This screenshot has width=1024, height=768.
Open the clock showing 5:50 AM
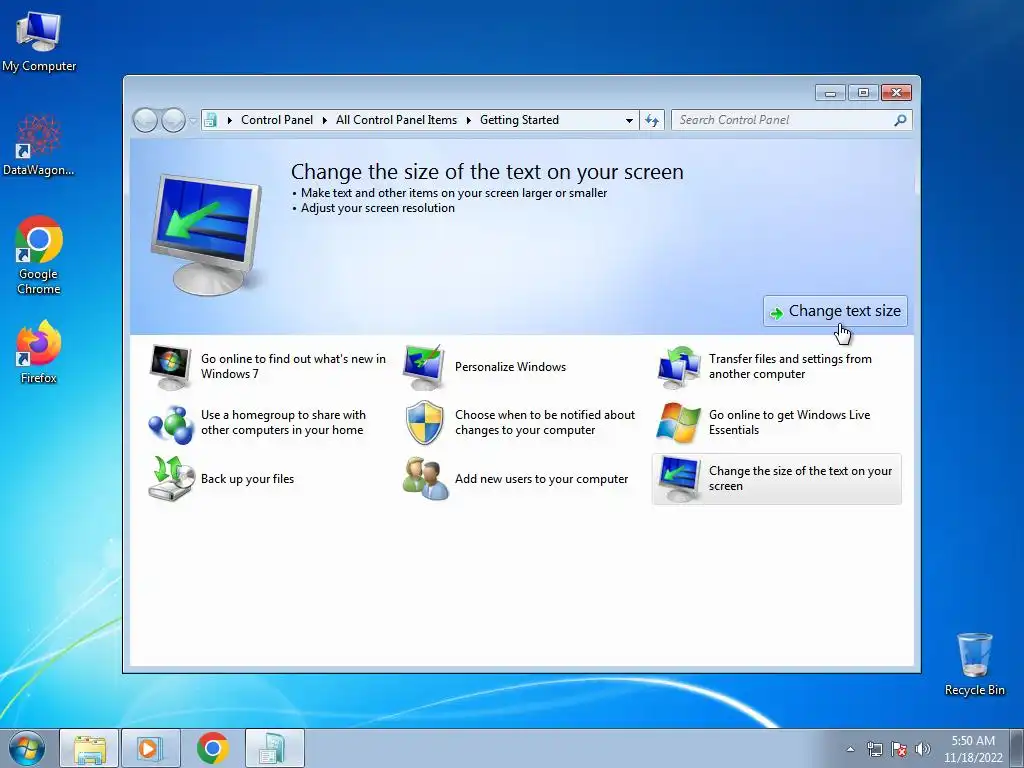[x=972, y=748]
